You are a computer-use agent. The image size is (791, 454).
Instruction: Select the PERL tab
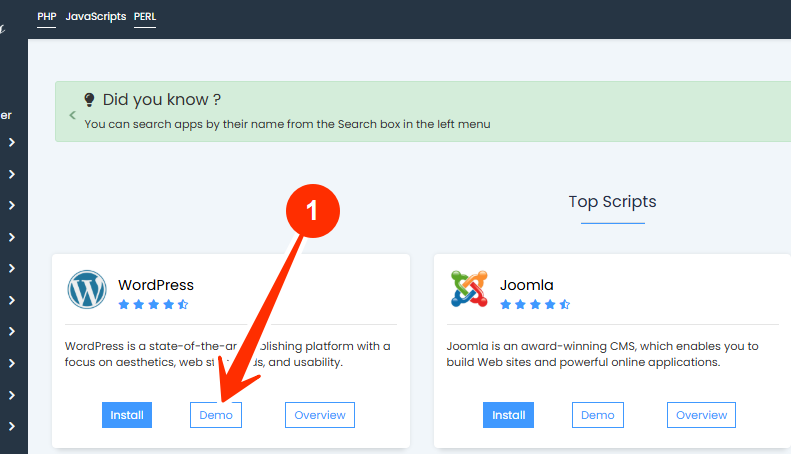tap(145, 17)
